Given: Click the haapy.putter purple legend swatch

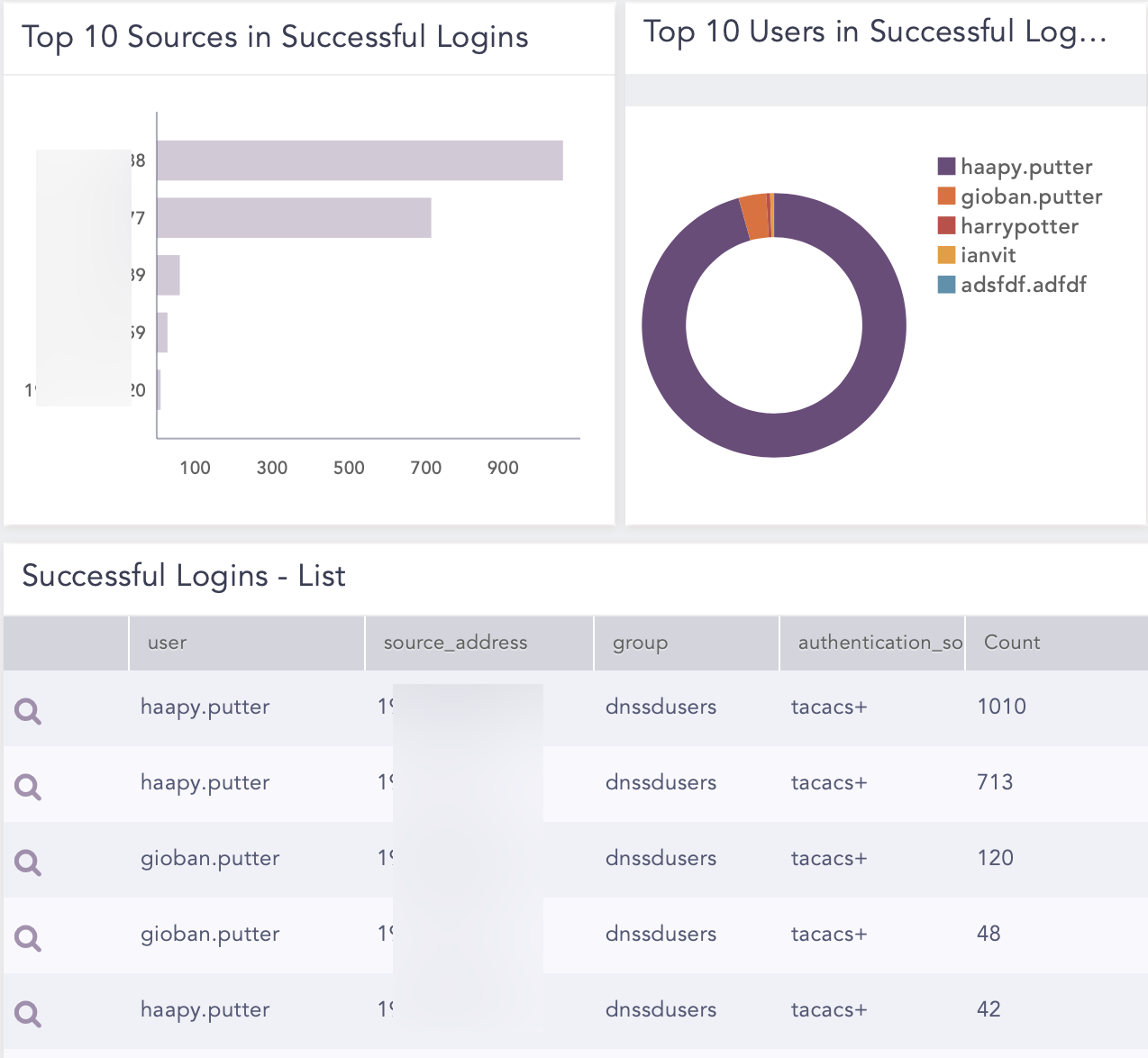Looking at the screenshot, I should click(946, 167).
